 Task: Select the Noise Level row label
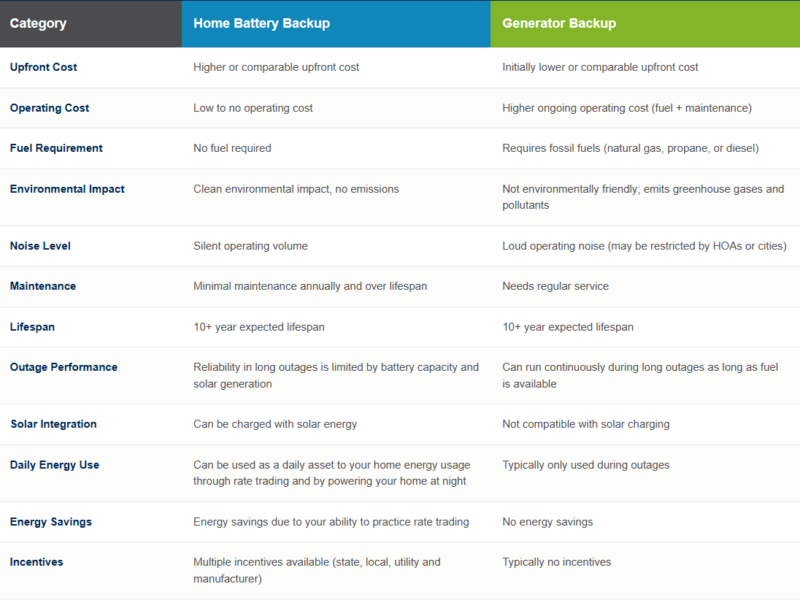point(40,245)
